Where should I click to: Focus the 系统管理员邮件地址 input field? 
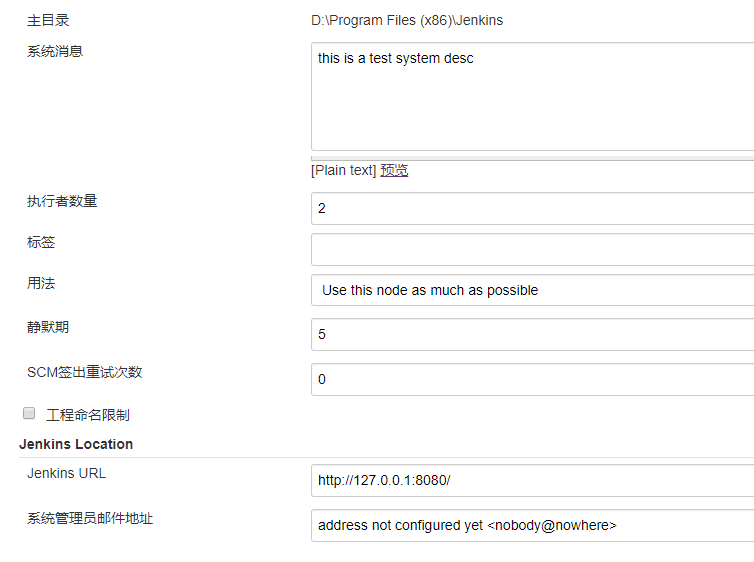pos(532,525)
